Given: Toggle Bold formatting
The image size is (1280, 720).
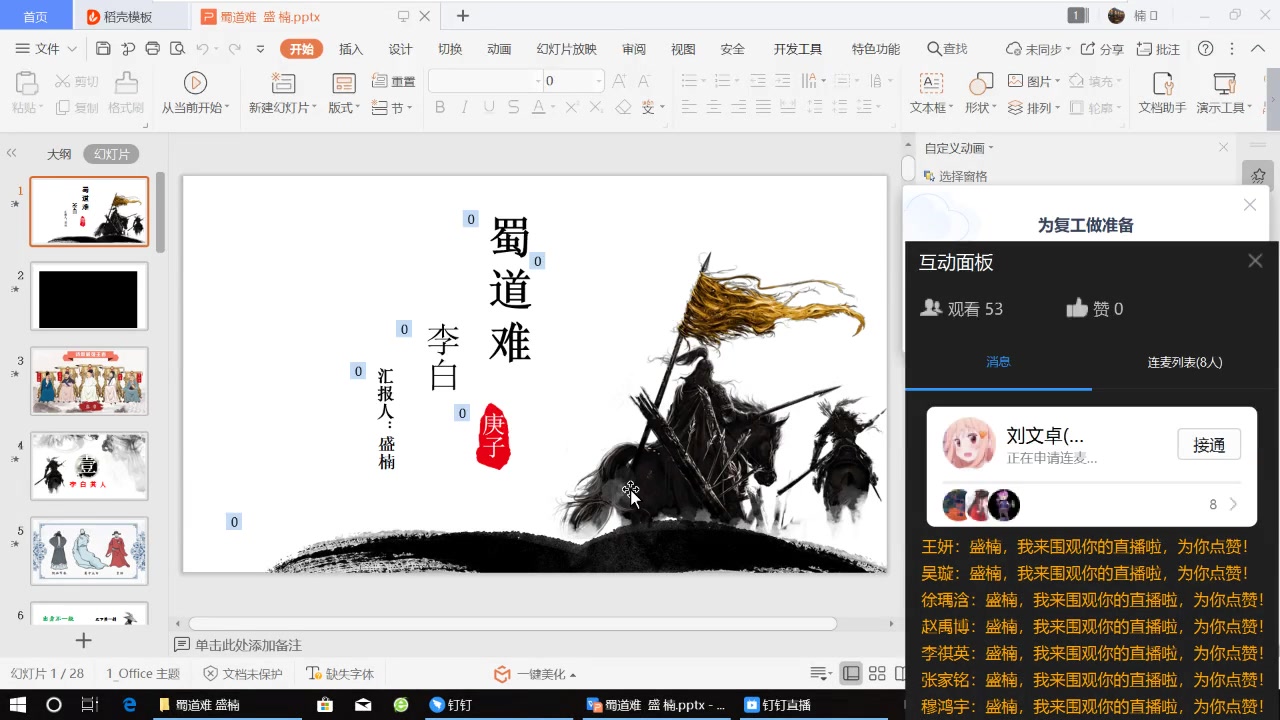Looking at the screenshot, I should coord(439,107).
